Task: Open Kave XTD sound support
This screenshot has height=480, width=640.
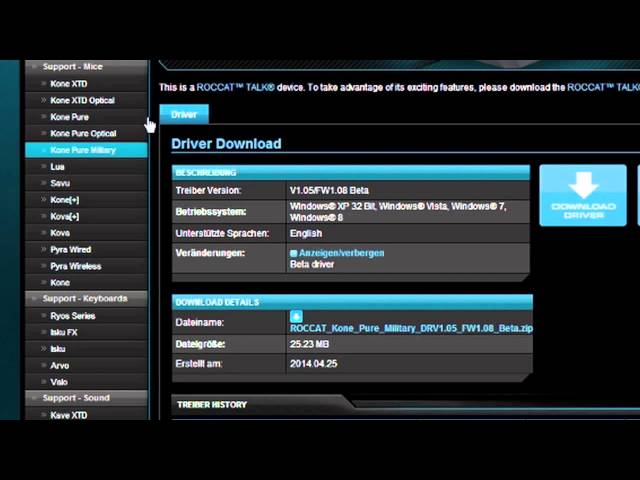Action: click(x=86, y=414)
